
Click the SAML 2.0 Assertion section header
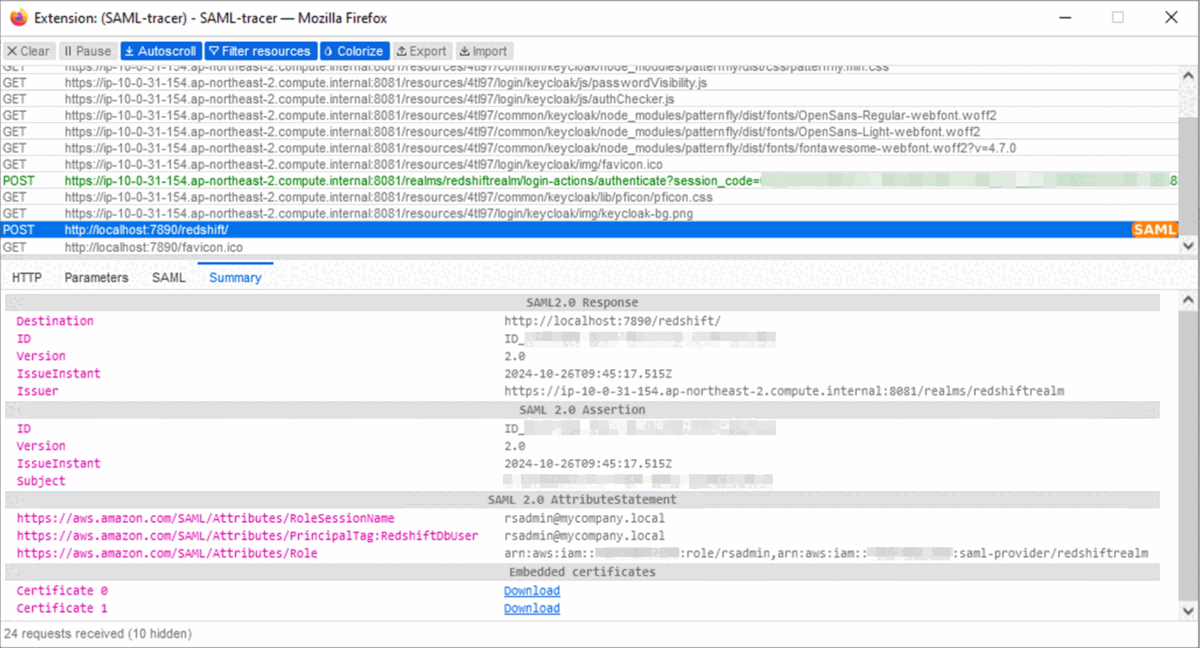pyautogui.click(x=581, y=409)
